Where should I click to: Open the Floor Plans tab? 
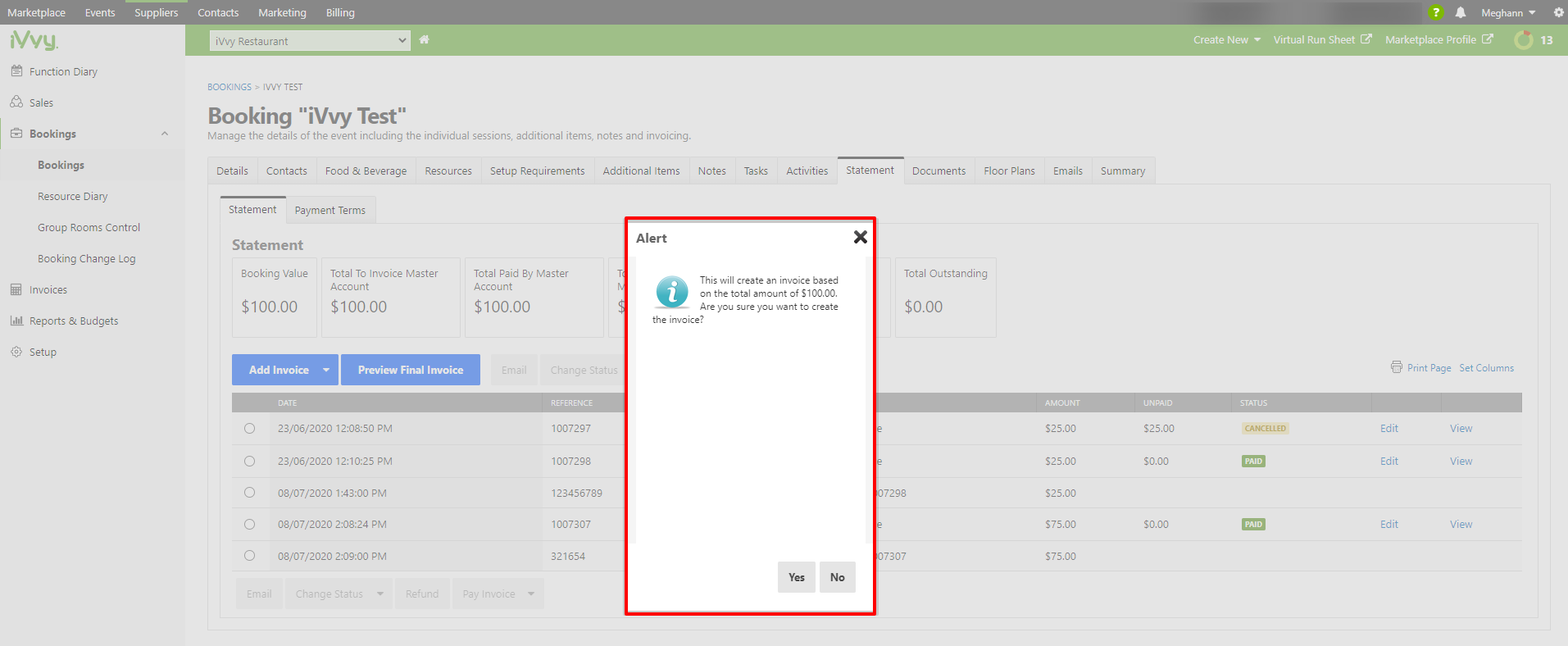click(1009, 171)
